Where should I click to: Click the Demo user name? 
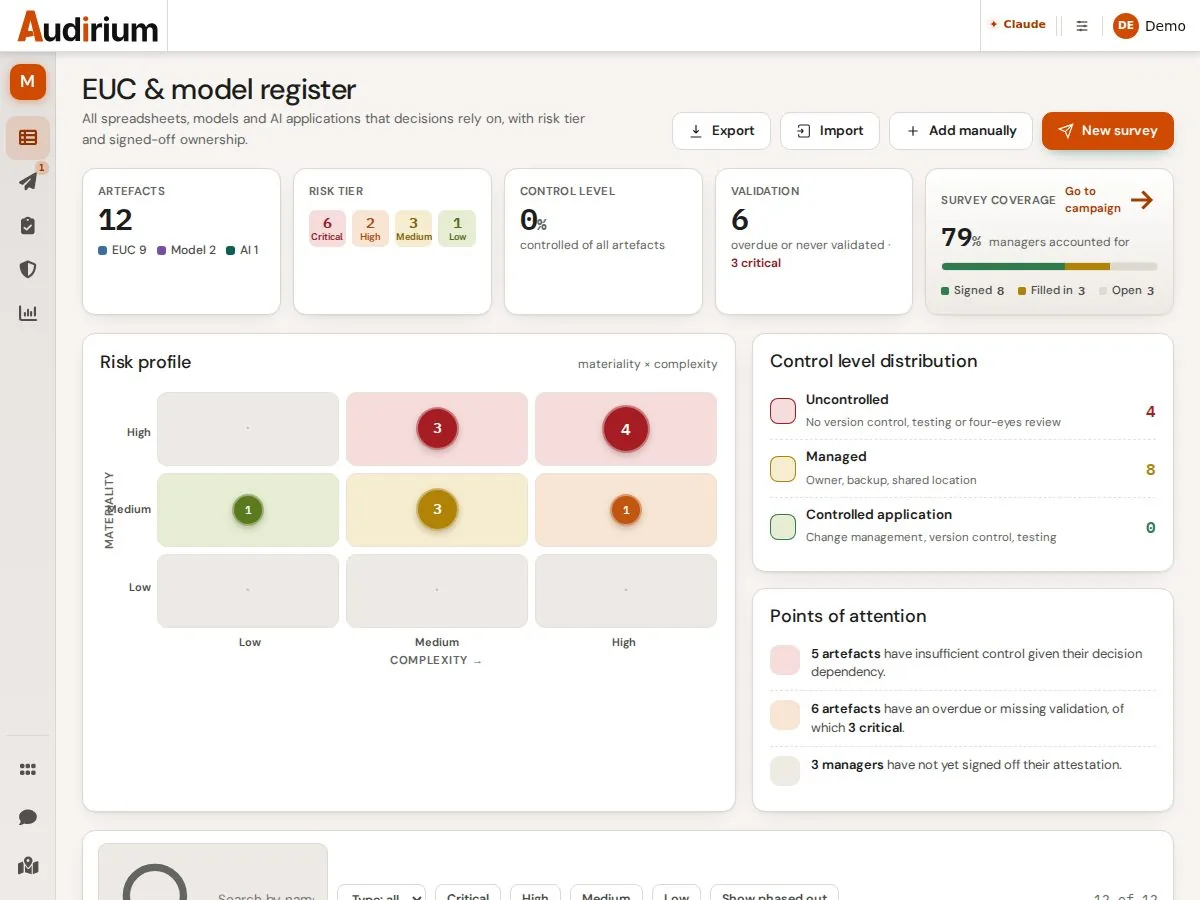tap(1165, 26)
